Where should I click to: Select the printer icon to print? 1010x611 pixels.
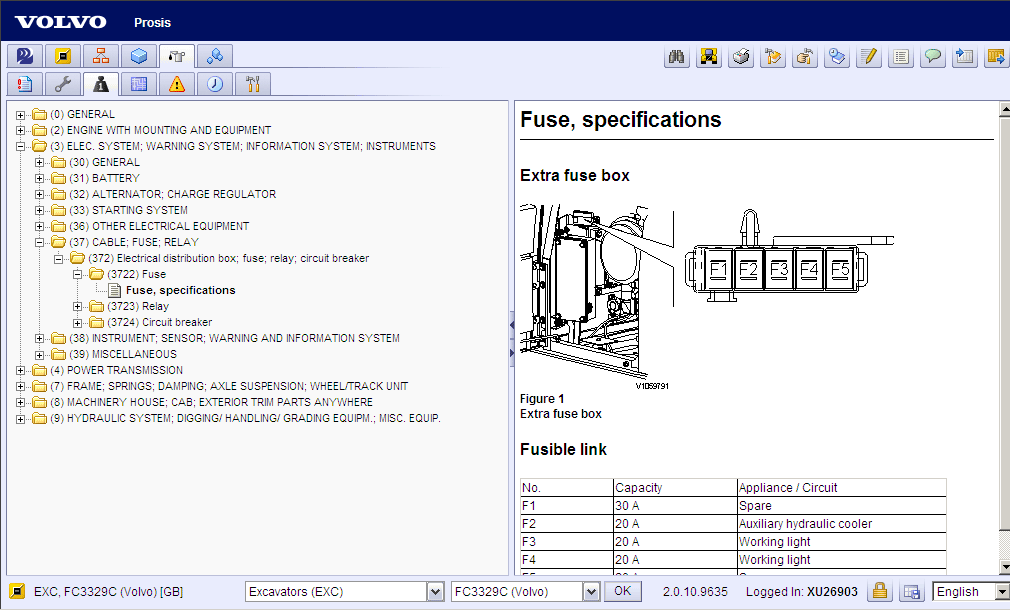click(x=740, y=56)
